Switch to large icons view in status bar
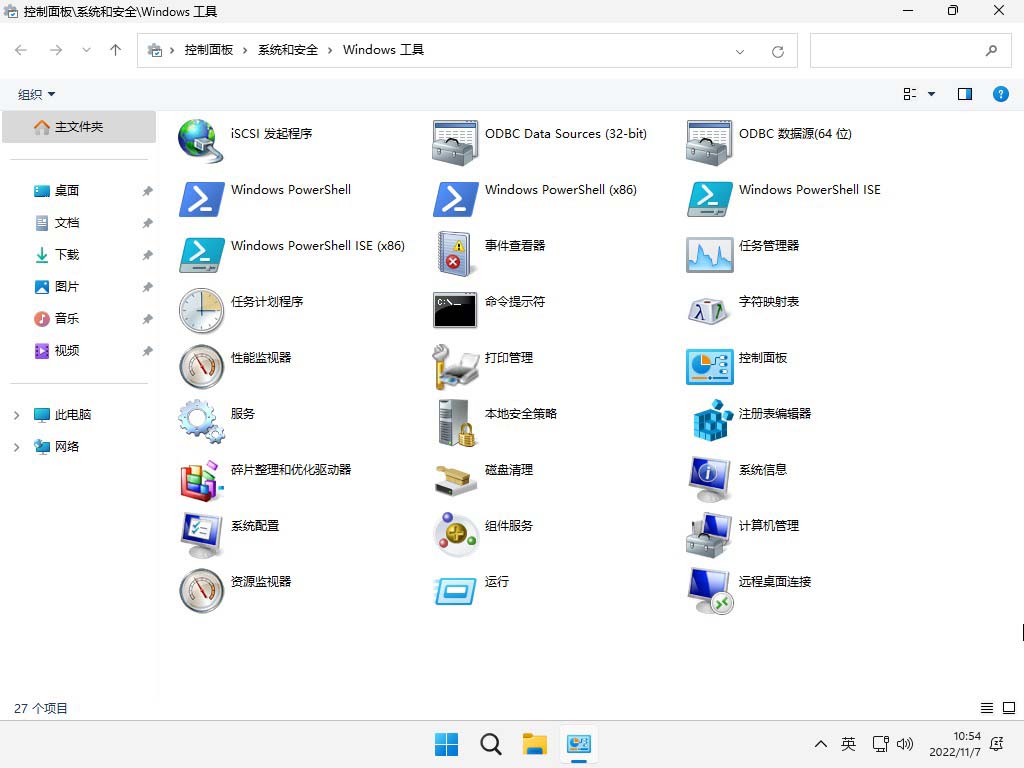 point(1008,708)
